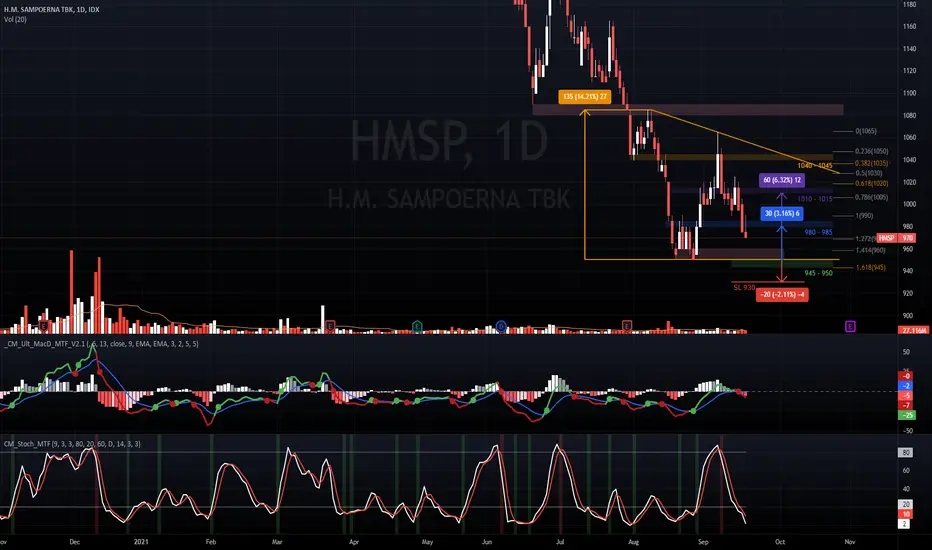The width and height of the screenshot is (932, 550).
Task: Click the Jul label on time axis
Action: click(x=560, y=542)
